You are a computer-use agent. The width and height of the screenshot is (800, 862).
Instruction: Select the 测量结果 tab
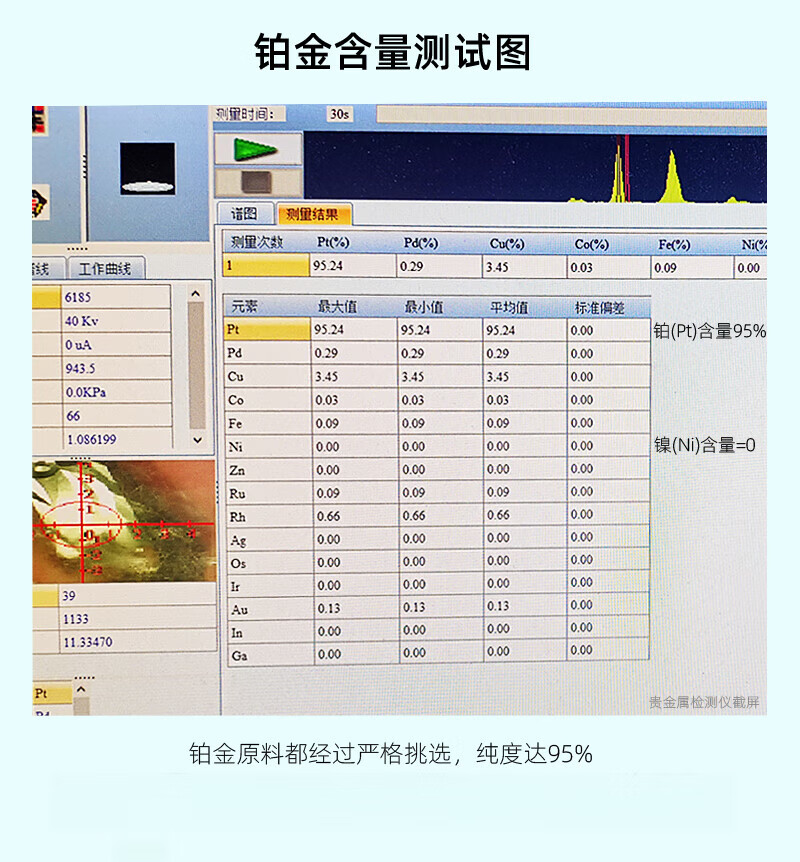313,214
